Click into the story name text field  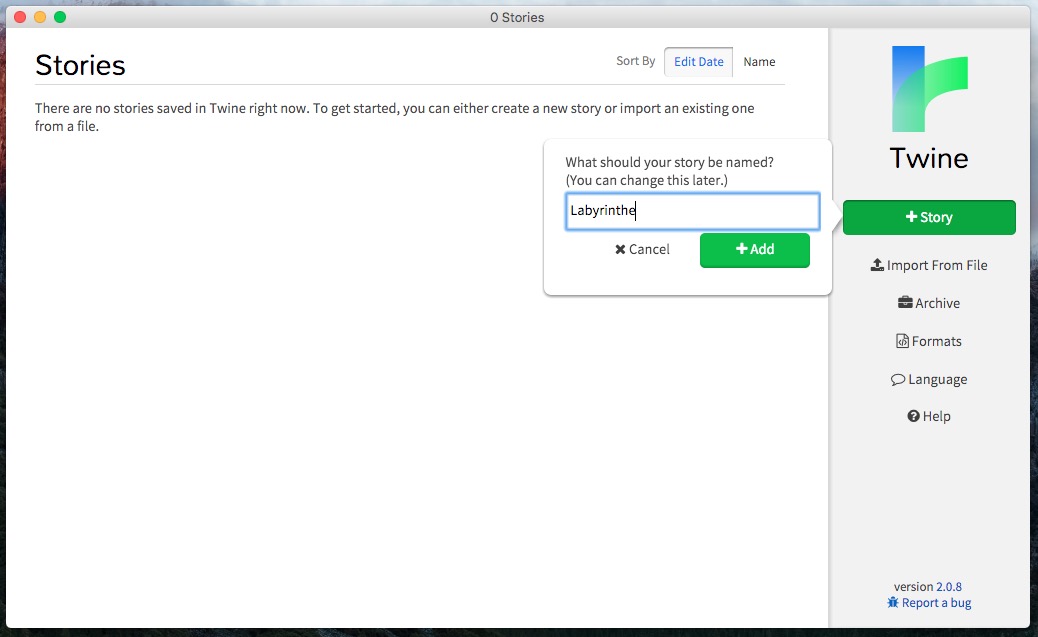pyautogui.click(x=692, y=211)
